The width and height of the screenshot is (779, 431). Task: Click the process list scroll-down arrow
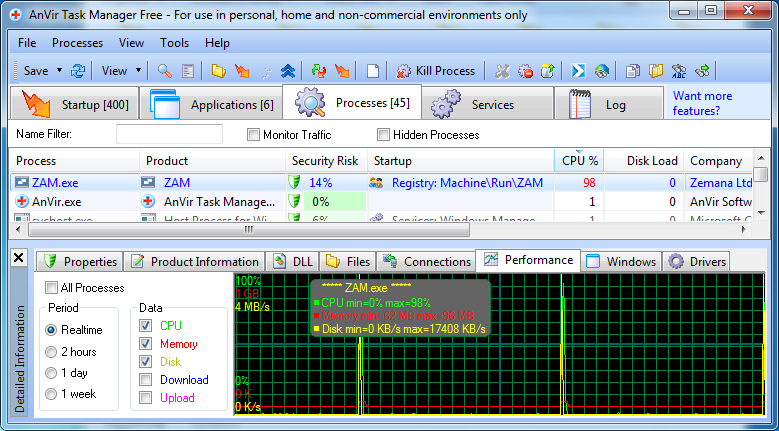(x=761, y=214)
